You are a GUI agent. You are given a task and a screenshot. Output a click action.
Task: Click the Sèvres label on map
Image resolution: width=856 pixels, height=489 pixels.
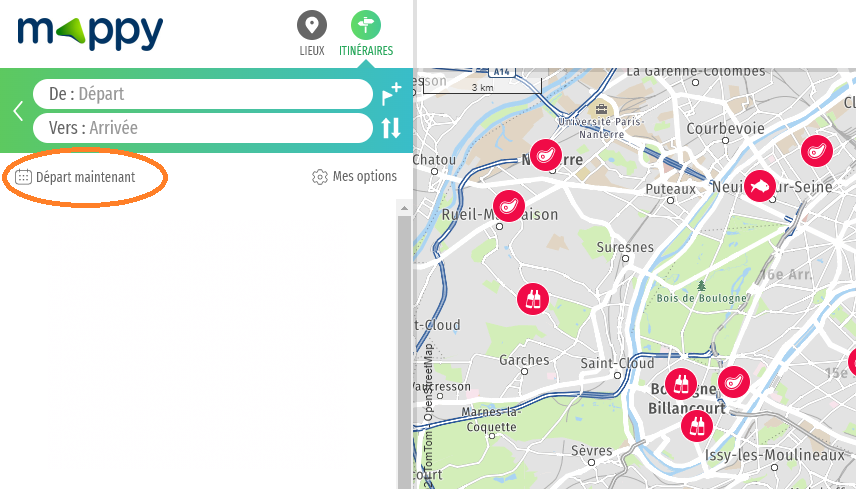coord(591,451)
